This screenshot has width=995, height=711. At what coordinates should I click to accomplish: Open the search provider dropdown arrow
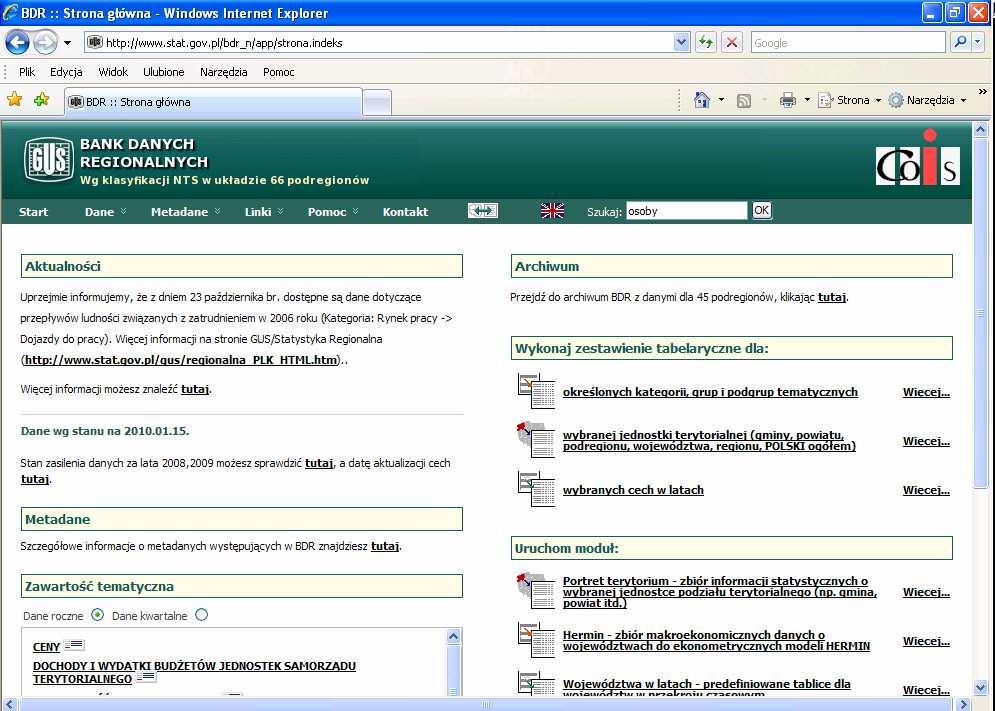pos(978,43)
